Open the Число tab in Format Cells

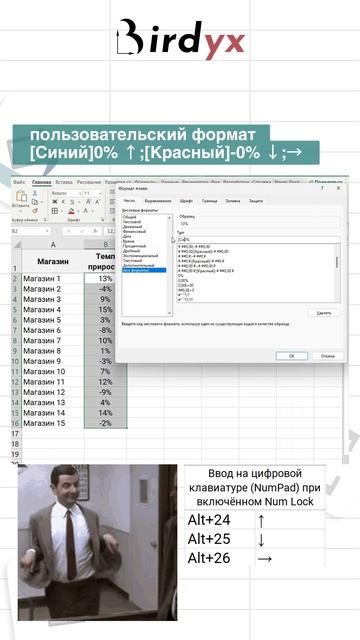pos(129,201)
